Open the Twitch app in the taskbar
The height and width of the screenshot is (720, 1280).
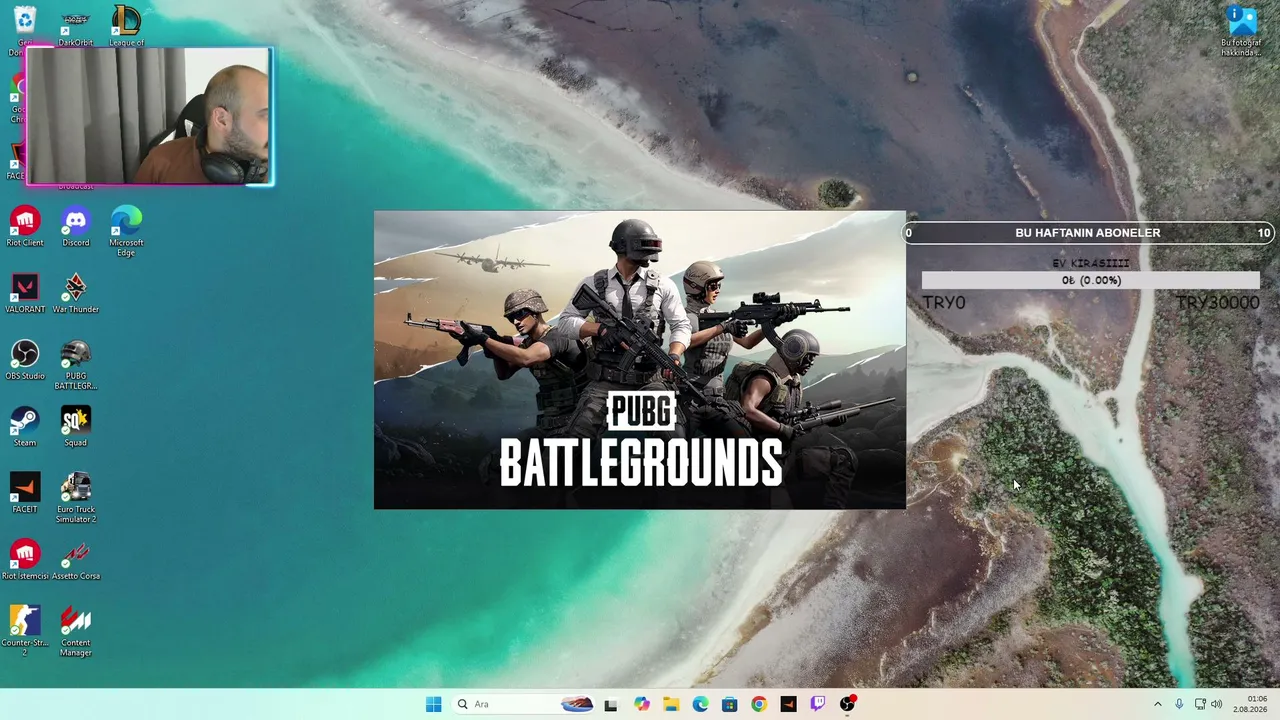click(x=818, y=704)
